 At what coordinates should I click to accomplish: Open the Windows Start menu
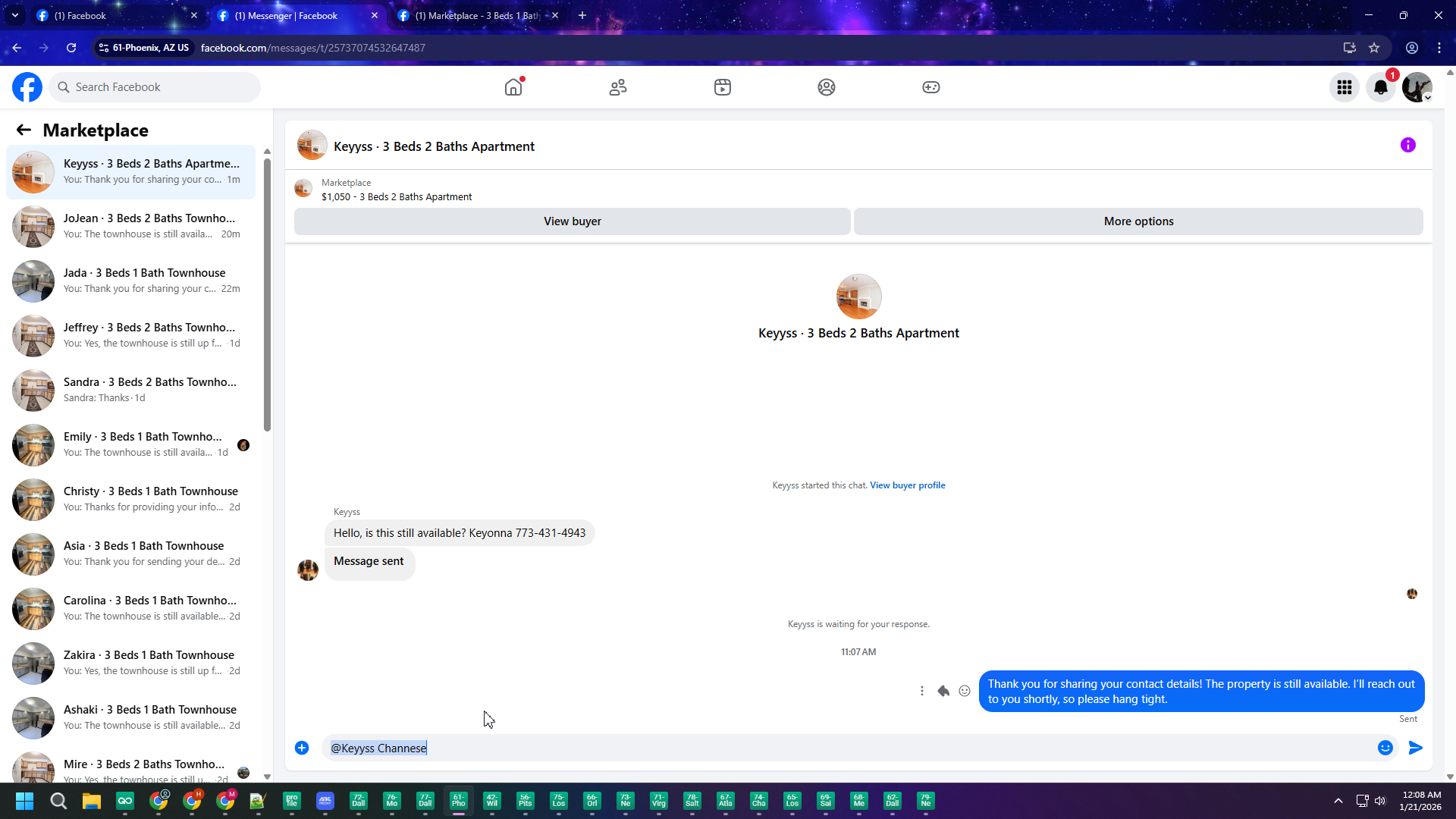pos(24,802)
